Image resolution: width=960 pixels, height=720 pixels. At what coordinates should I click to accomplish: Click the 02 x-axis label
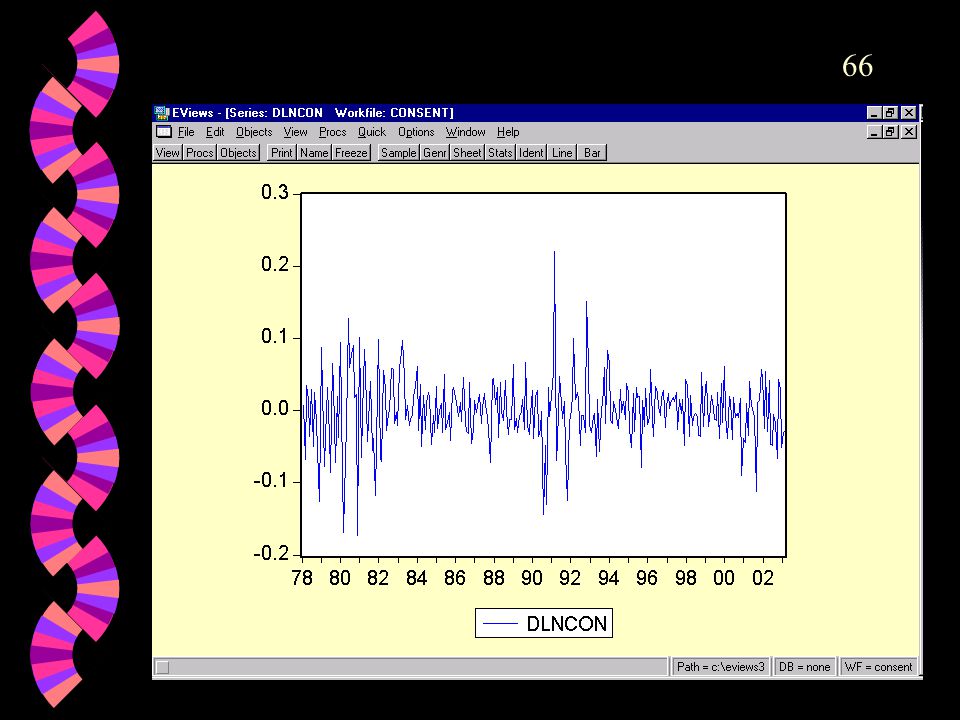762,577
